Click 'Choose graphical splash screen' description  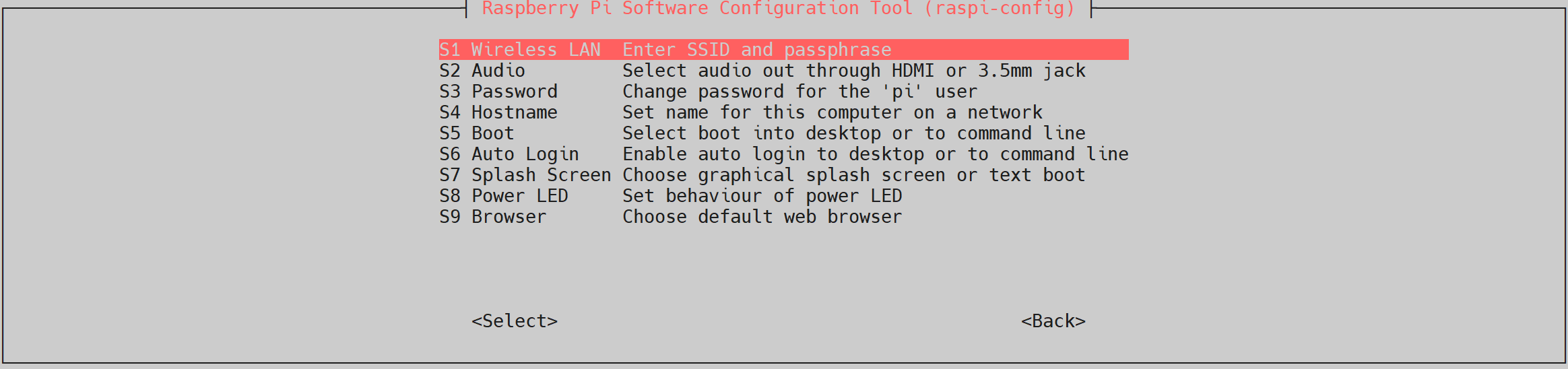tap(853, 175)
